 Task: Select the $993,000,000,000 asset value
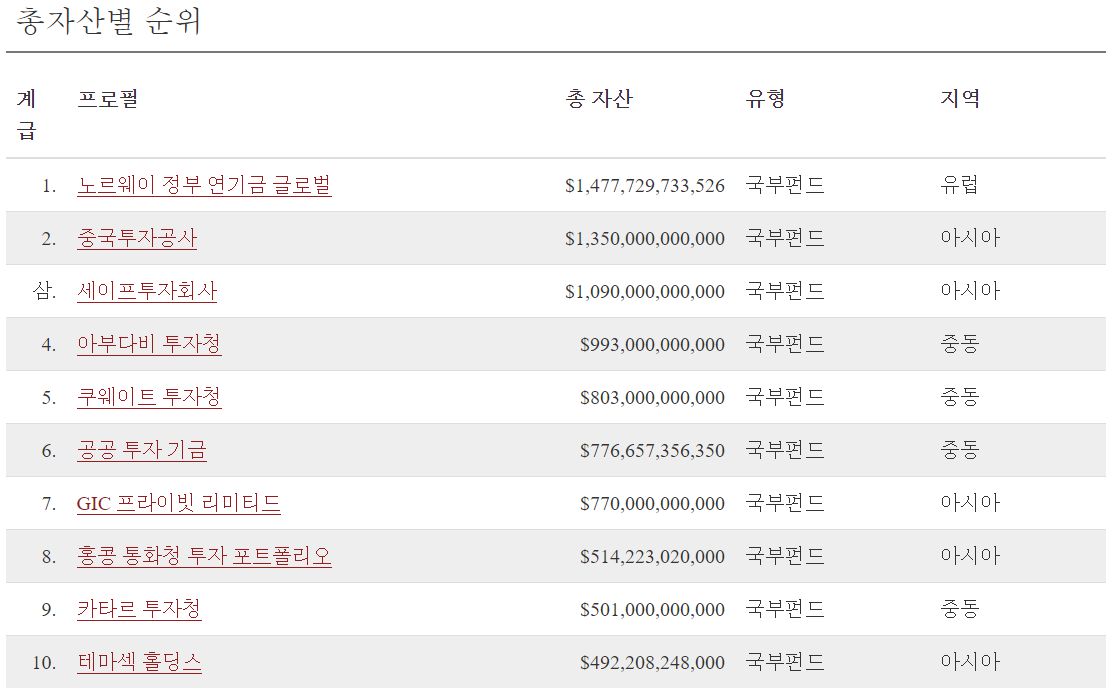click(x=653, y=345)
